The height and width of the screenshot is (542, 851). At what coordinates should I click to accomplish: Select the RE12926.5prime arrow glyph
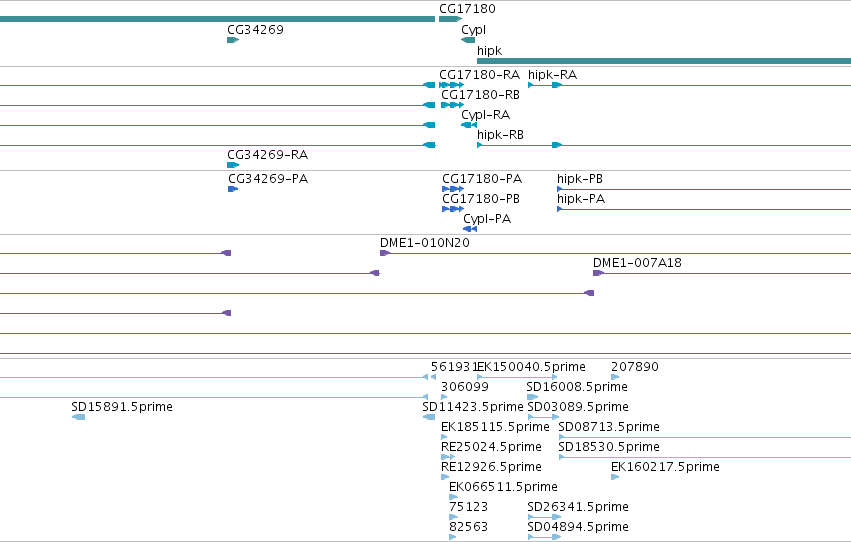[x=445, y=477]
